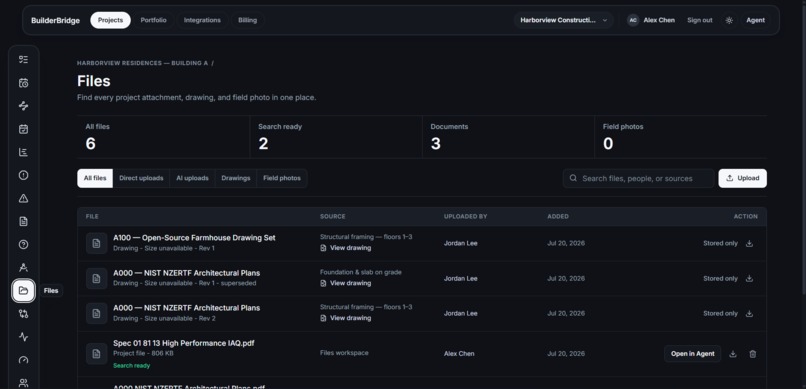Click the file icon beside Spec 01 81 13

(97, 354)
